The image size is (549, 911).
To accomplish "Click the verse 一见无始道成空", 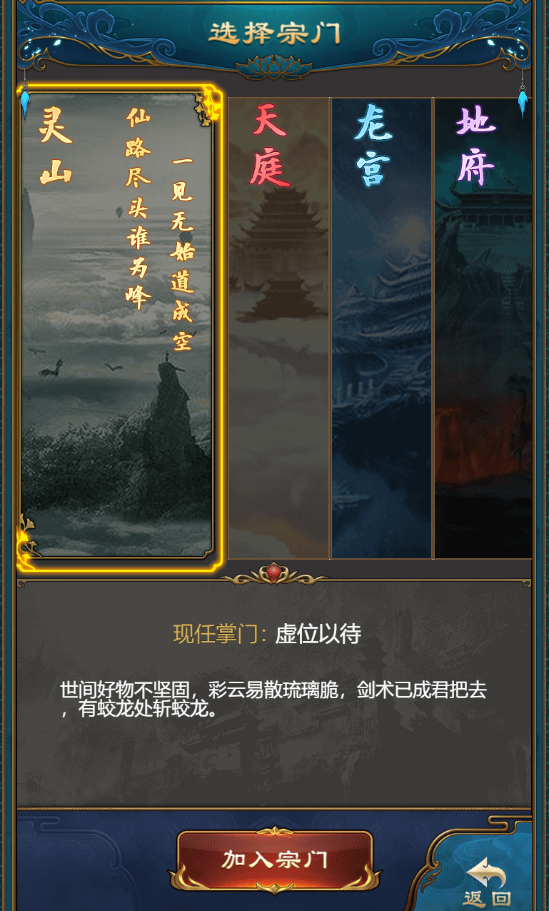I will point(182,252).
